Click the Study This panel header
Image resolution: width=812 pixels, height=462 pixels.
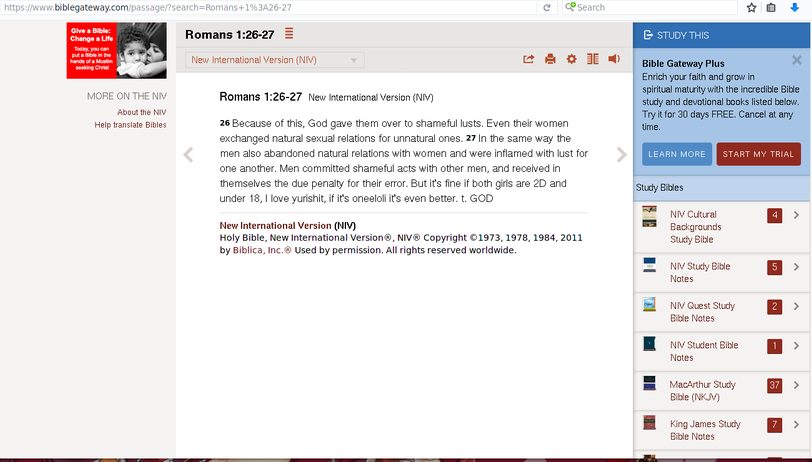click(722, 35)
